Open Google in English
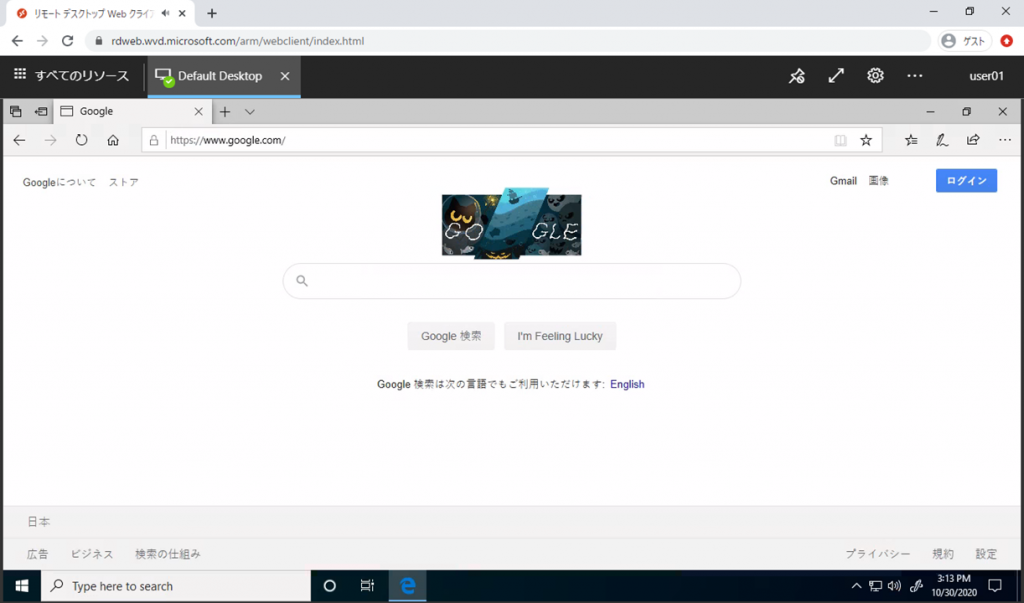 (627, 384)
